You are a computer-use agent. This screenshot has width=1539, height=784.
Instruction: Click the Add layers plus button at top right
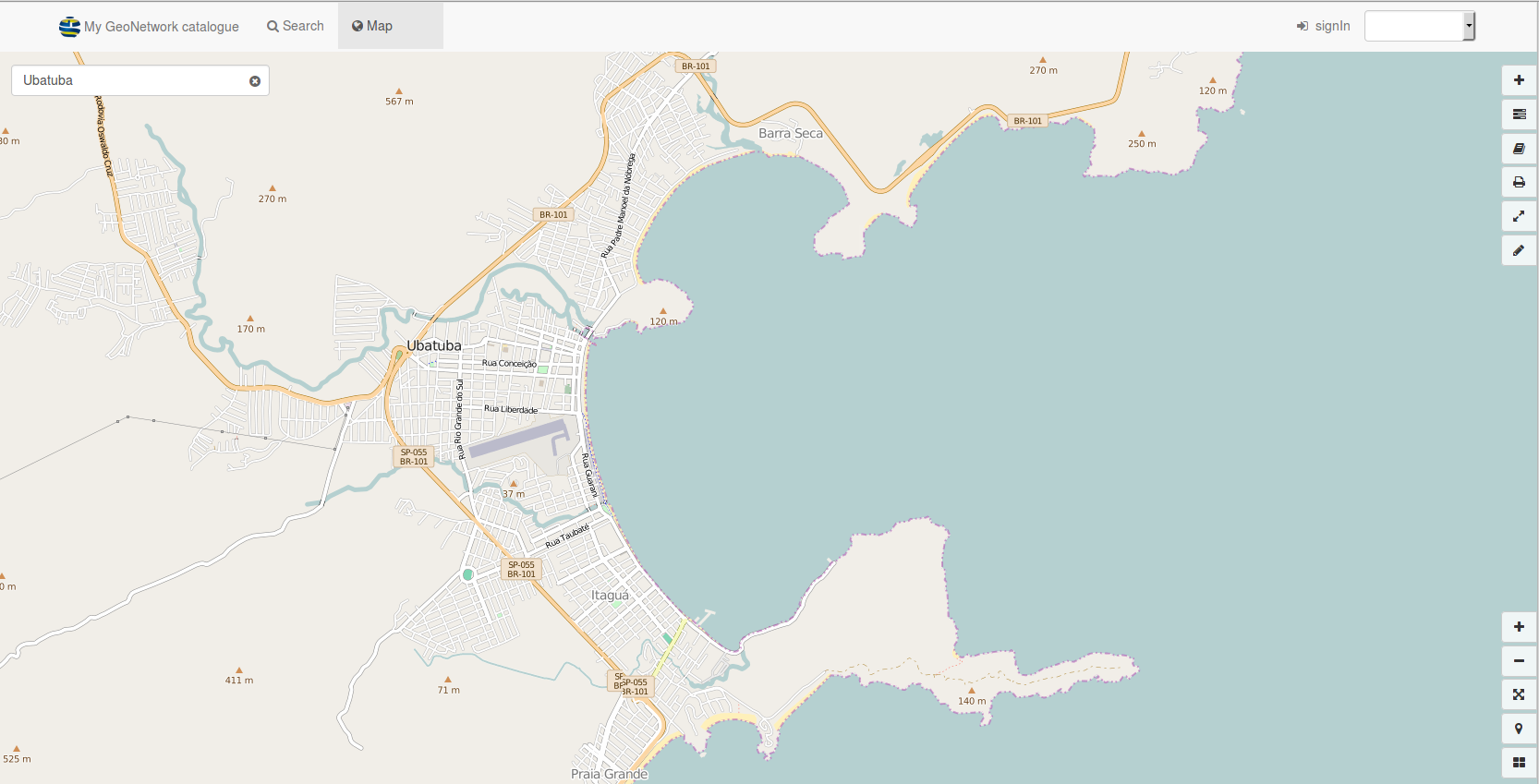click(1519, 80)
